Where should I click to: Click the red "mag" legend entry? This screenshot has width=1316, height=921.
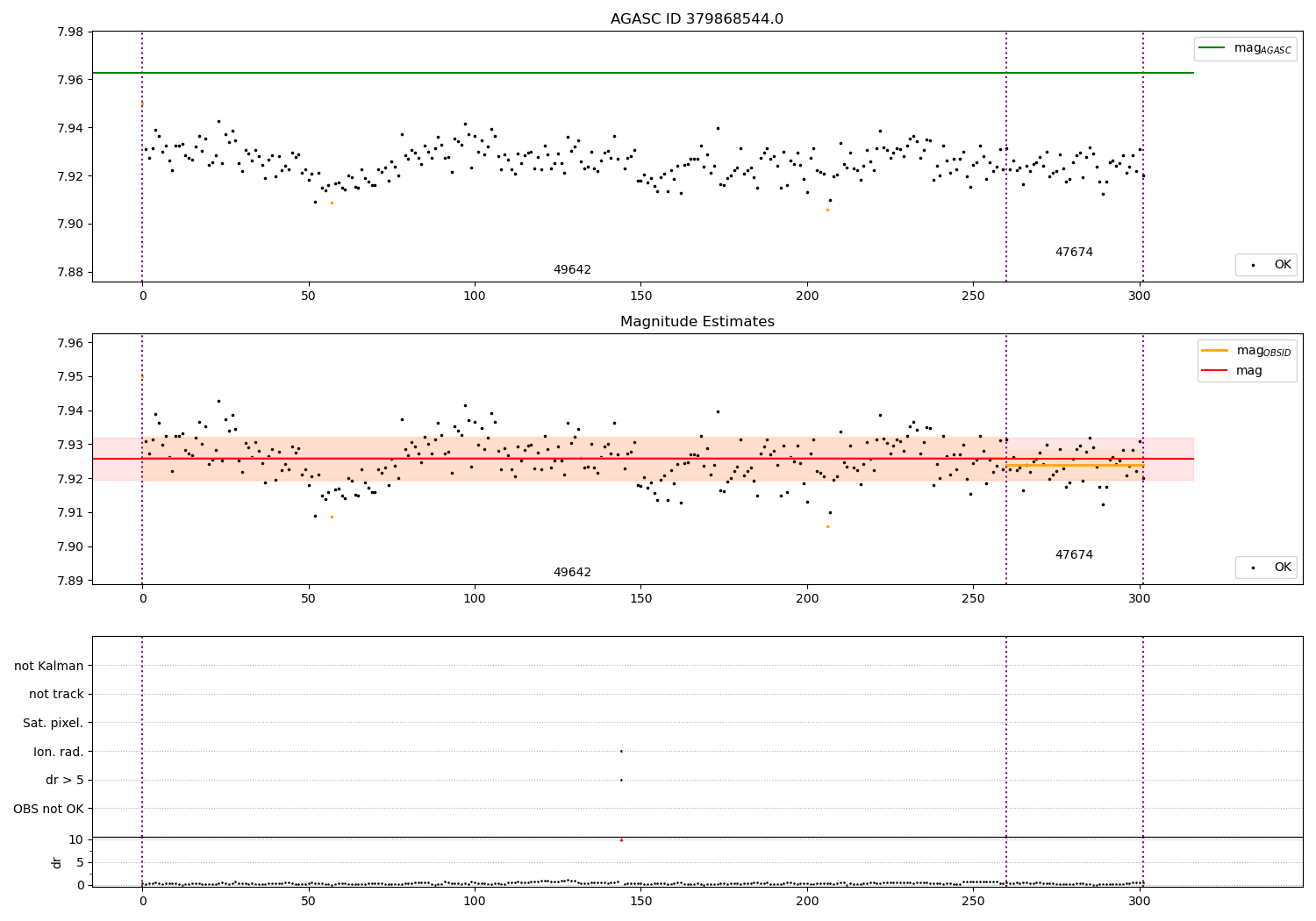pyautogui.click(x=1232, y=370)
